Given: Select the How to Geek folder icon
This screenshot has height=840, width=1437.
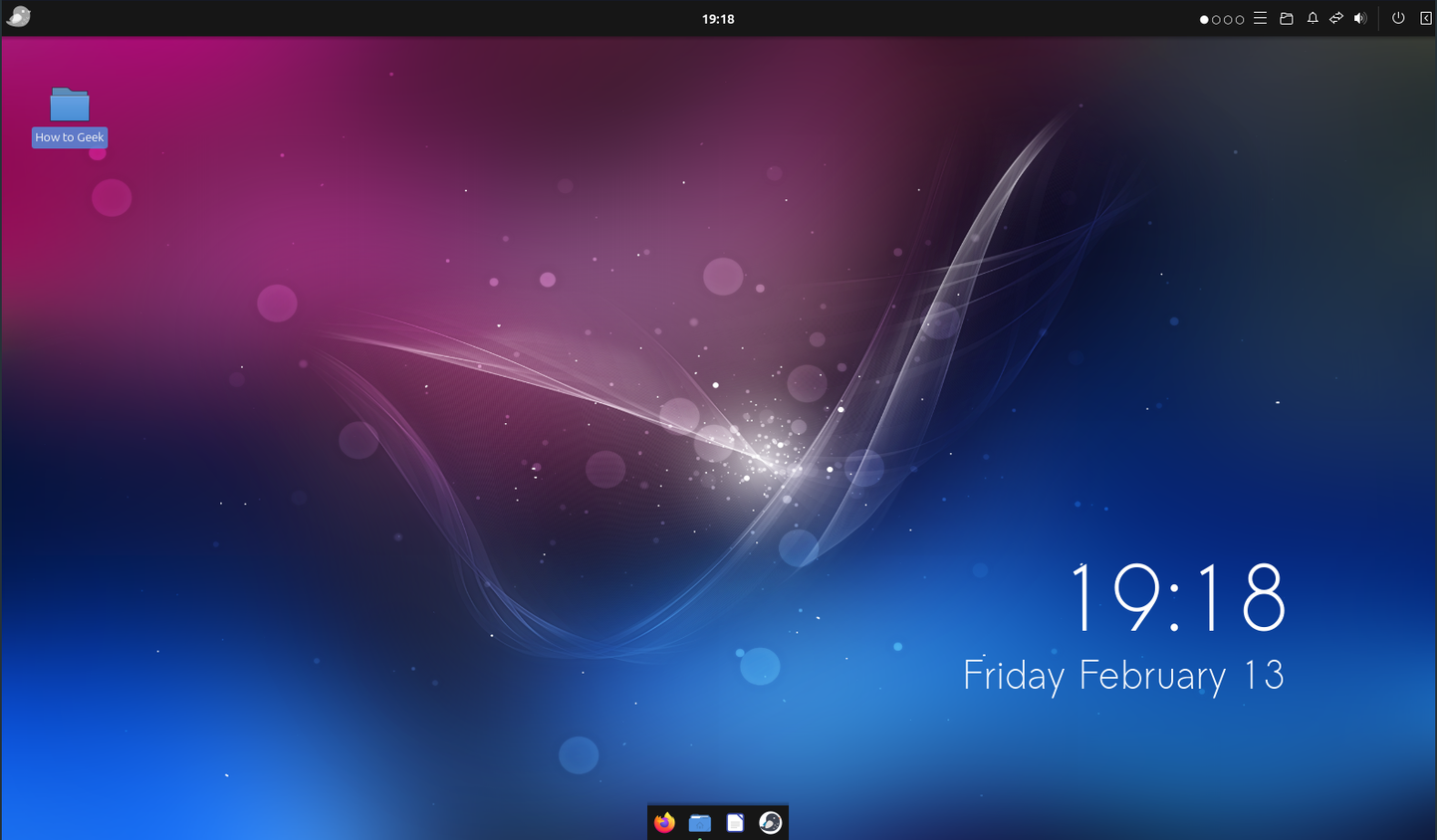Looking at the screenshot, I should click(70, 105).
